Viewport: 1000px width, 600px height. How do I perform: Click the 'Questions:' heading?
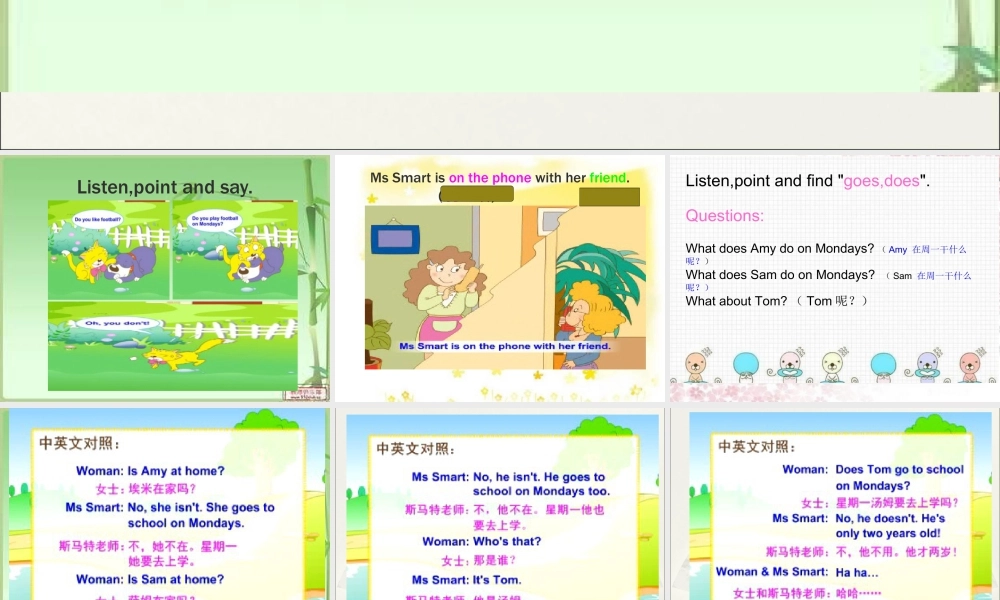724,216
